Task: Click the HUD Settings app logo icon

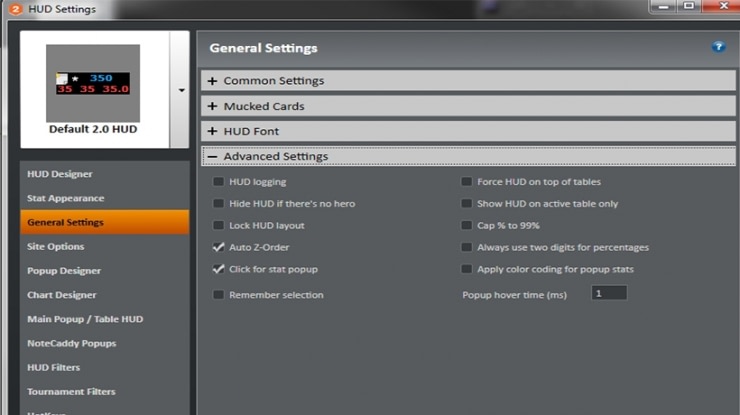Action: tap(16, 9)
